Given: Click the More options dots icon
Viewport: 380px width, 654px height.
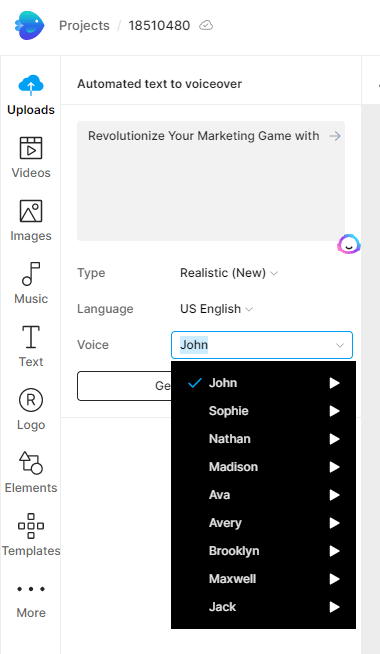Looking at the screenshot, I should 31,589.
